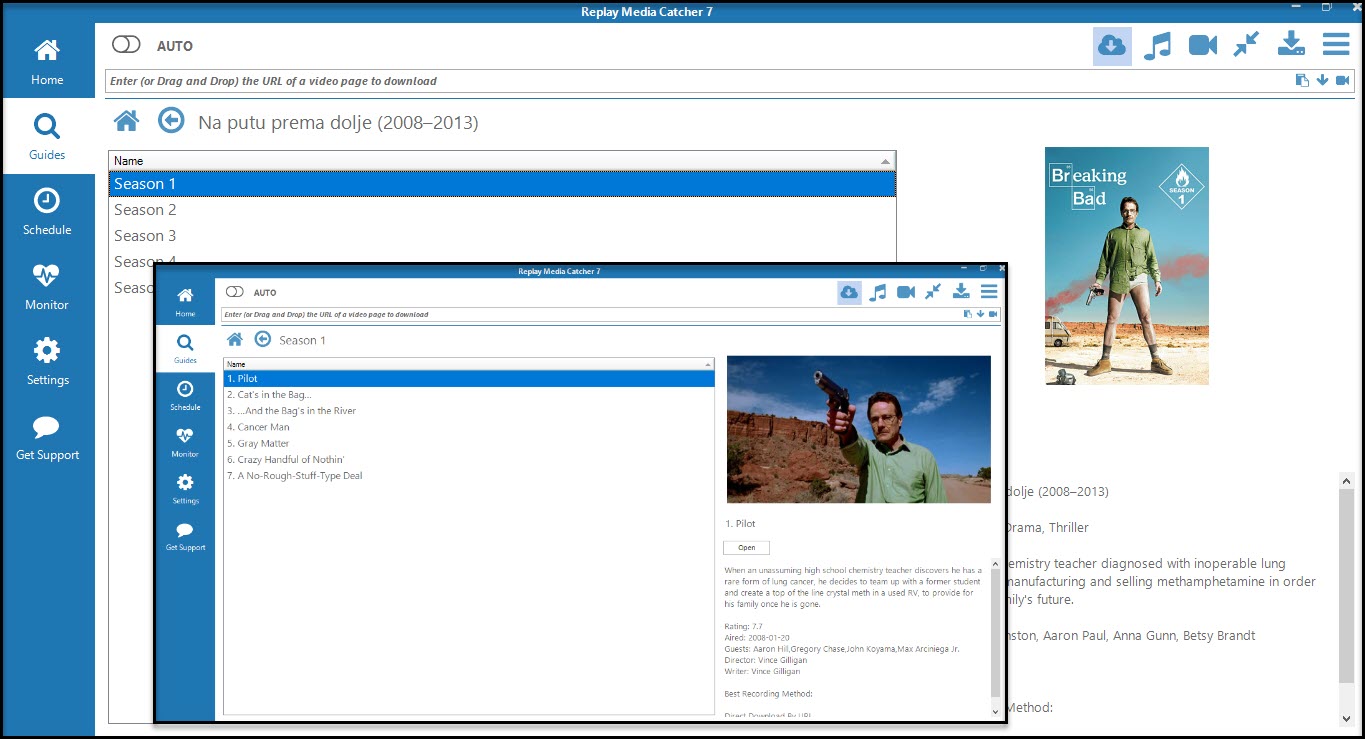Click the Breaking Bad Season 1 poster
The height and width of the screenshot is (739, 1365).
point(1126,265)
